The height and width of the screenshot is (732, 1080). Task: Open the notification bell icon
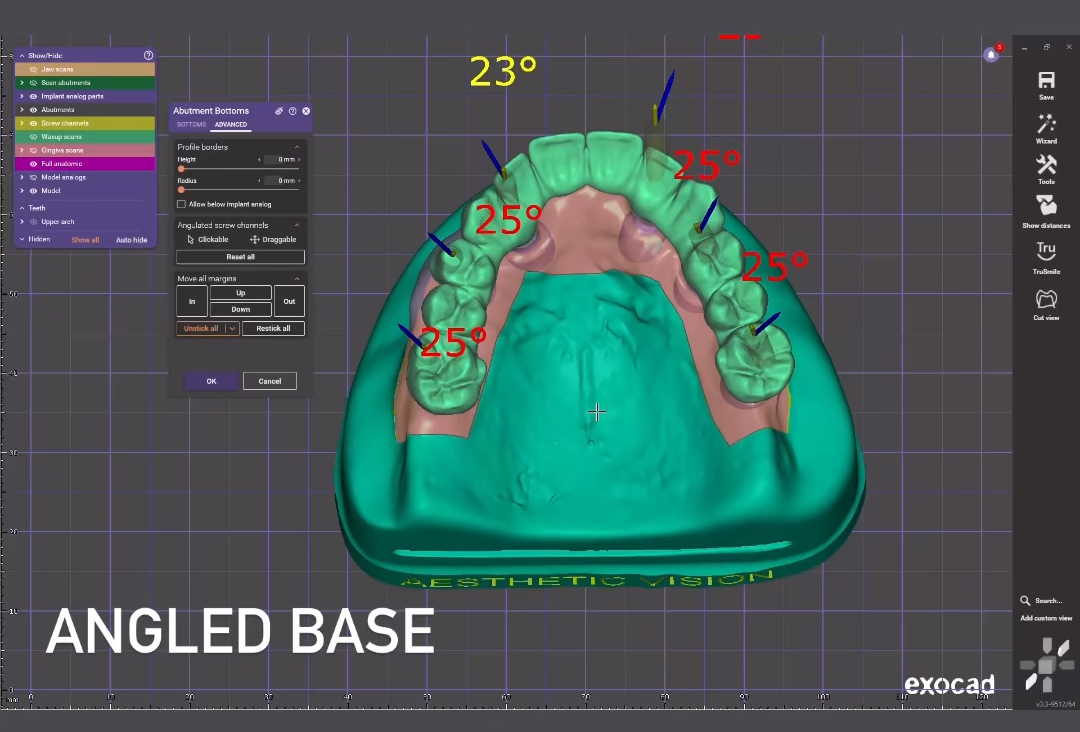991,54
